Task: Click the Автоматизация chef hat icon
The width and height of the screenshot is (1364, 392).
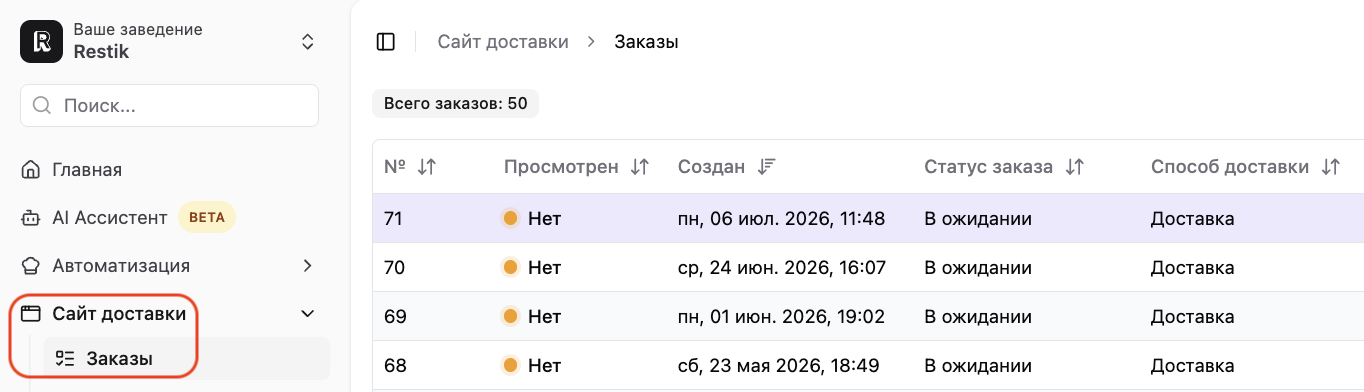Action: click(31, 266)
